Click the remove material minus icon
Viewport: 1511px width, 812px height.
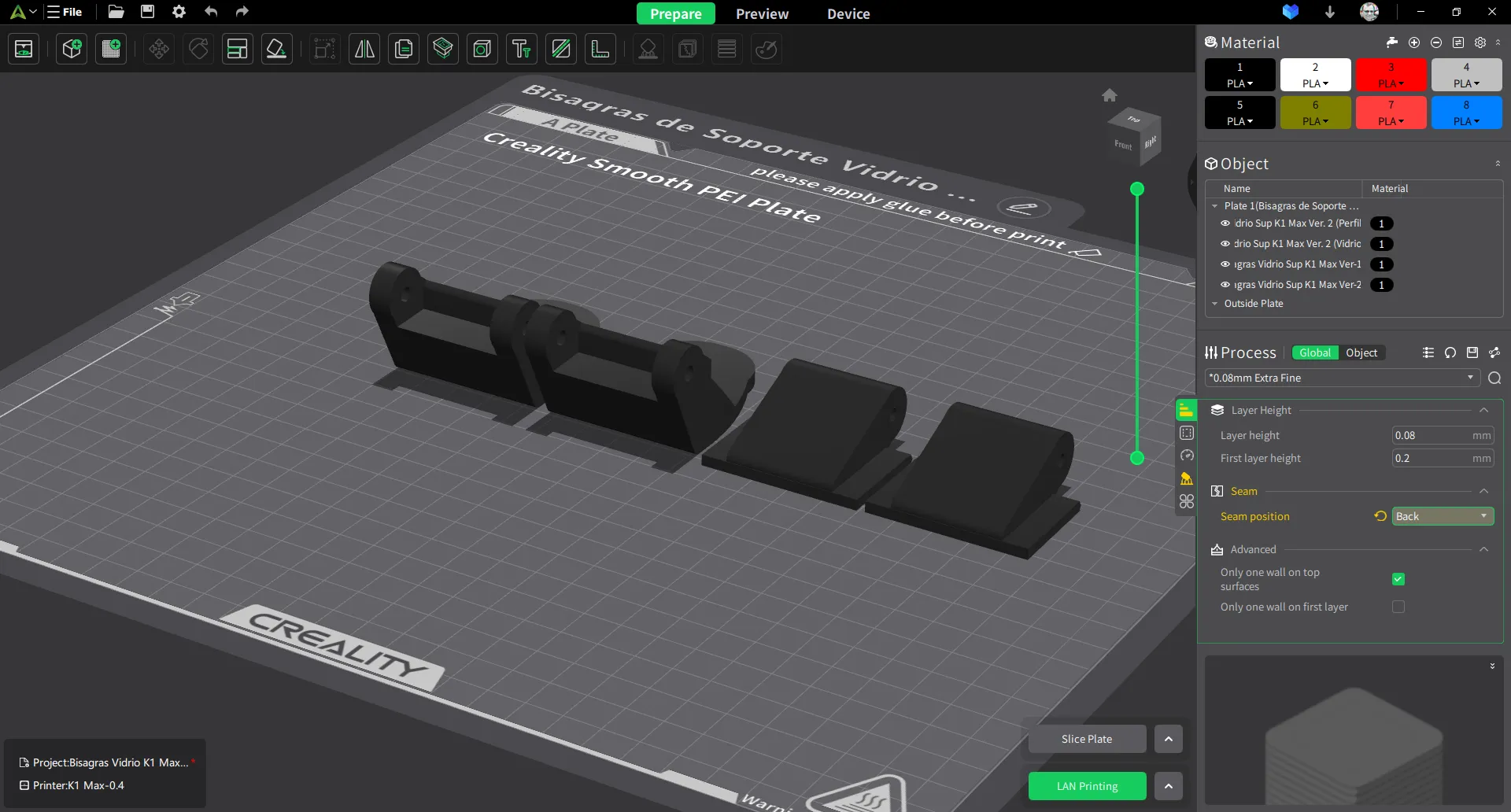1436,42
